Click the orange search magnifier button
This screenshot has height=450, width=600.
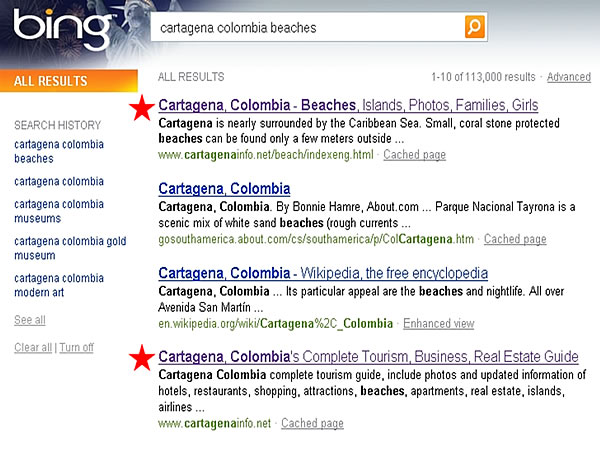click(475, 27)
